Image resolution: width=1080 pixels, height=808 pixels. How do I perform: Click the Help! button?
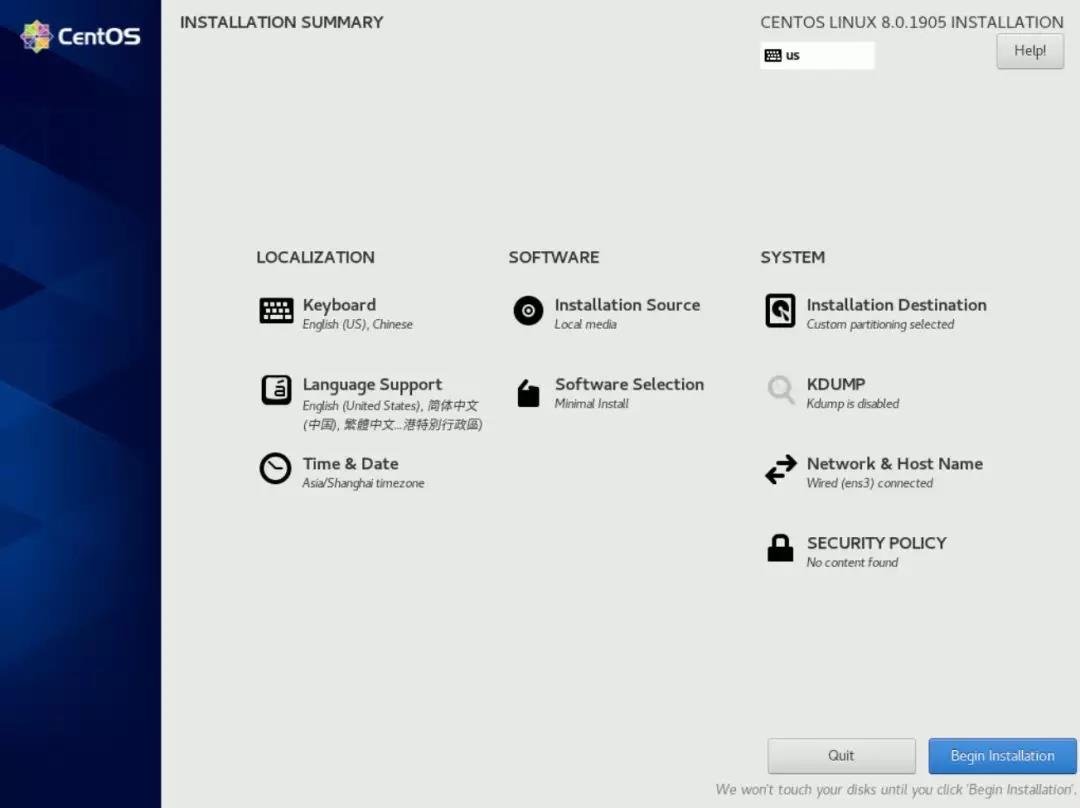(1030, 50)
